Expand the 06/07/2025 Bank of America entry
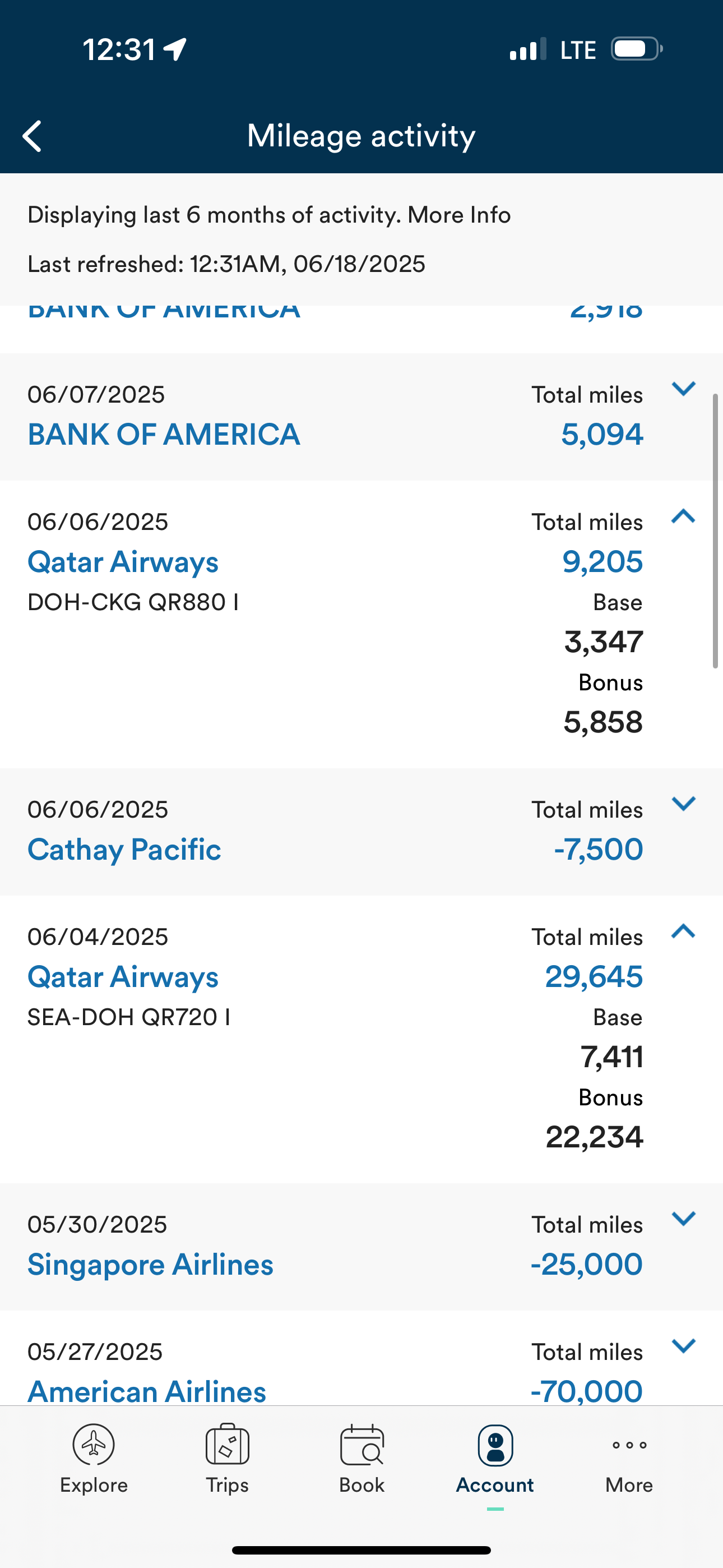 (683, 388)
